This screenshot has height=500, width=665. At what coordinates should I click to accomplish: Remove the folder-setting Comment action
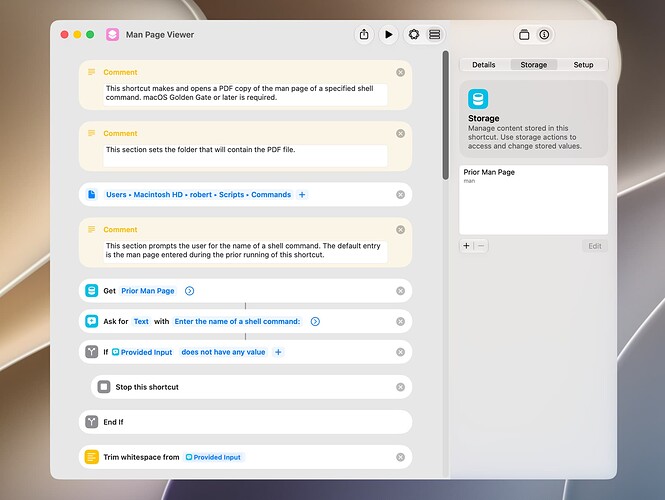(x=400, y=134)
